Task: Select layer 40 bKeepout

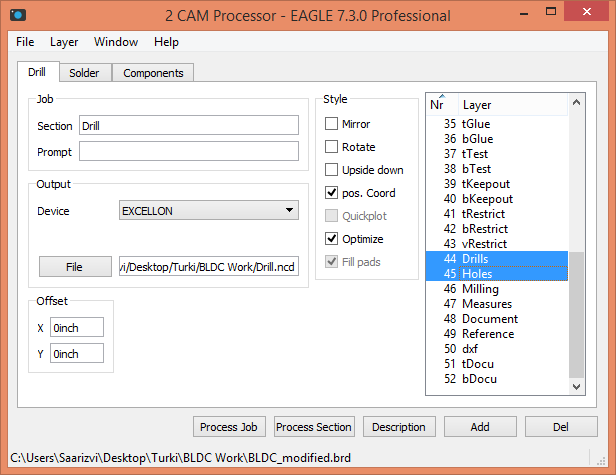Action: coord(497,199)
